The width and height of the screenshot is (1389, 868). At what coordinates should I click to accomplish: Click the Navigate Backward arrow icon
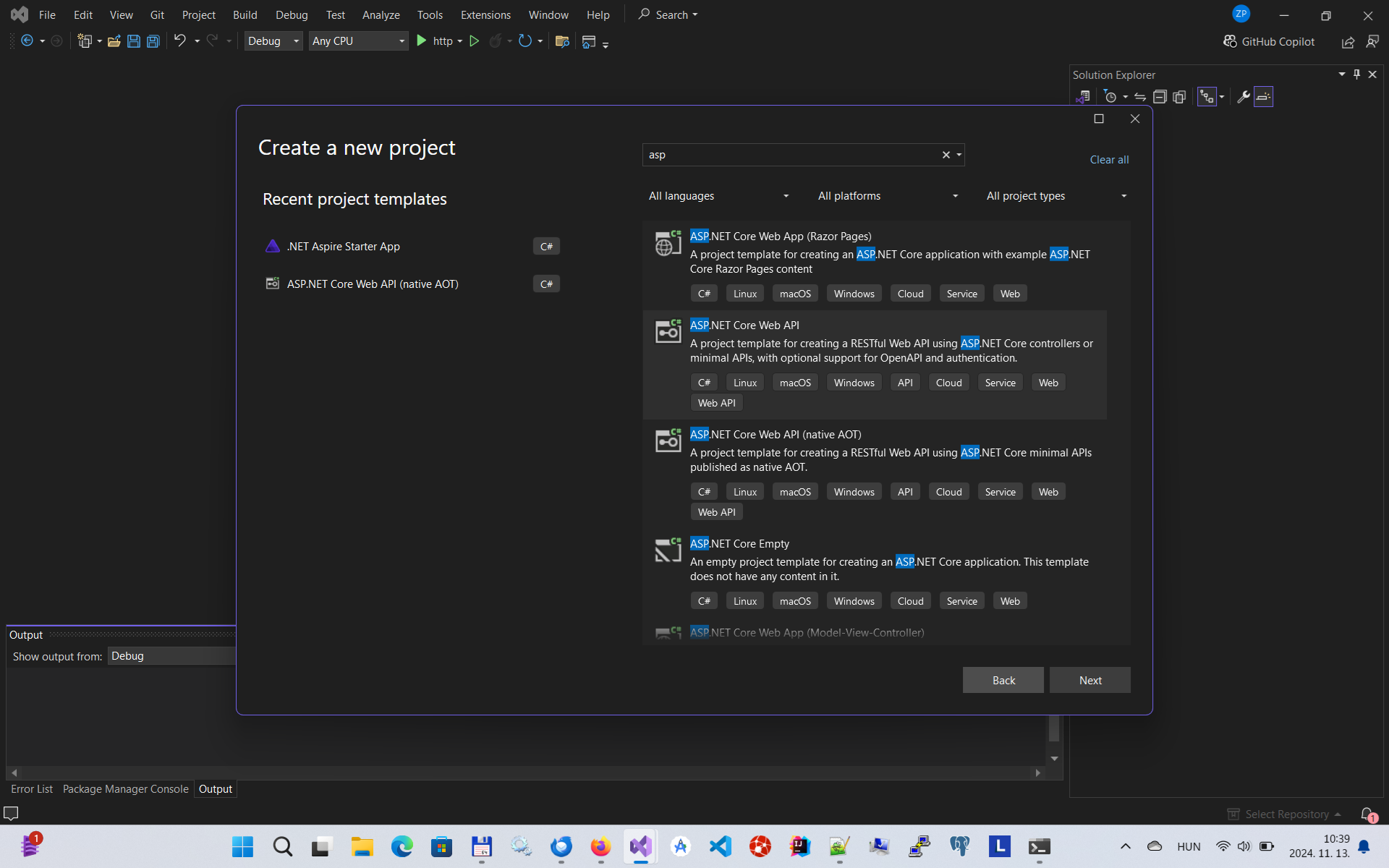tap(27, 41)
